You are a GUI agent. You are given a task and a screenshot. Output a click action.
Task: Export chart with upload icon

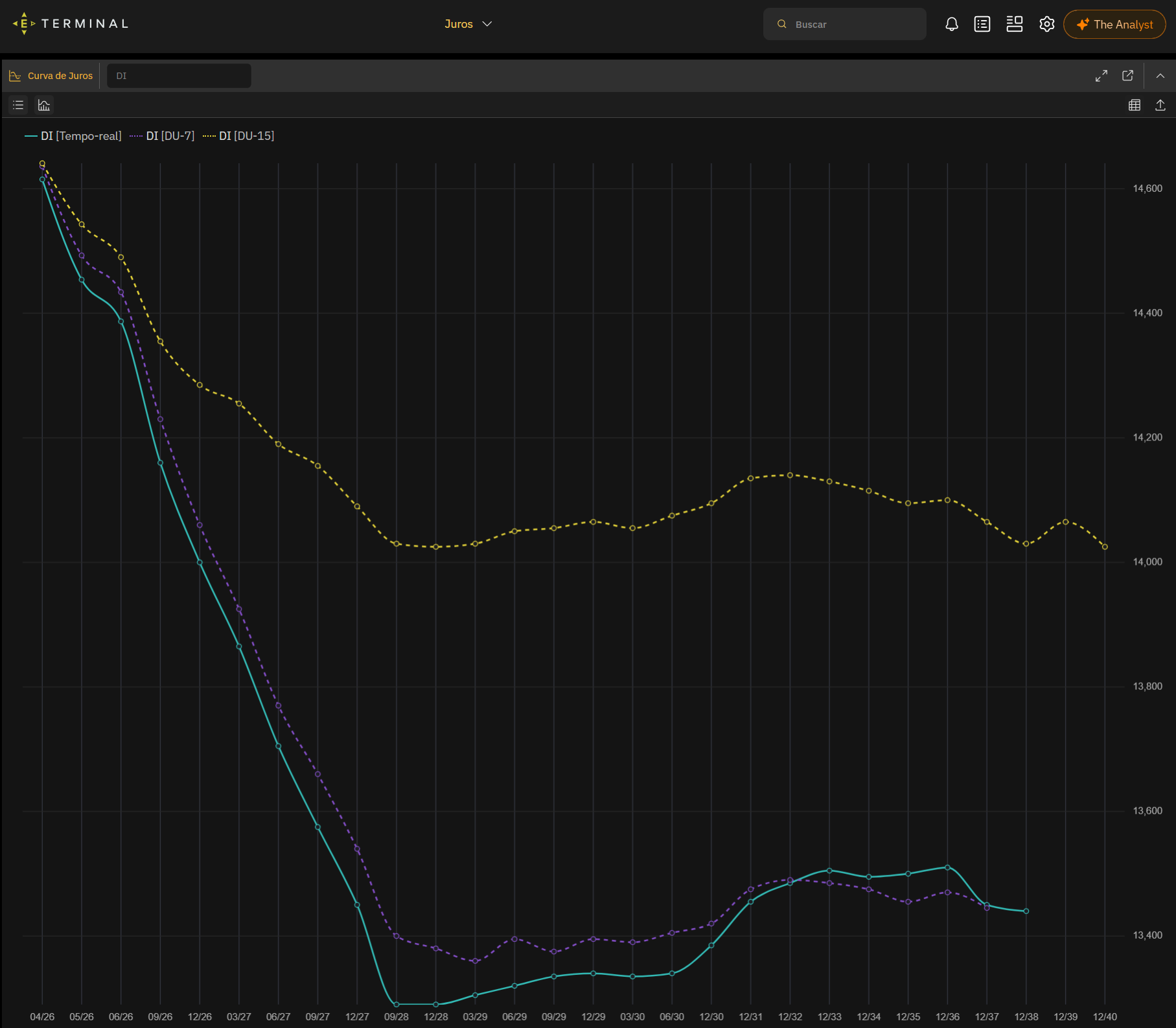[x=1160, y=105]
